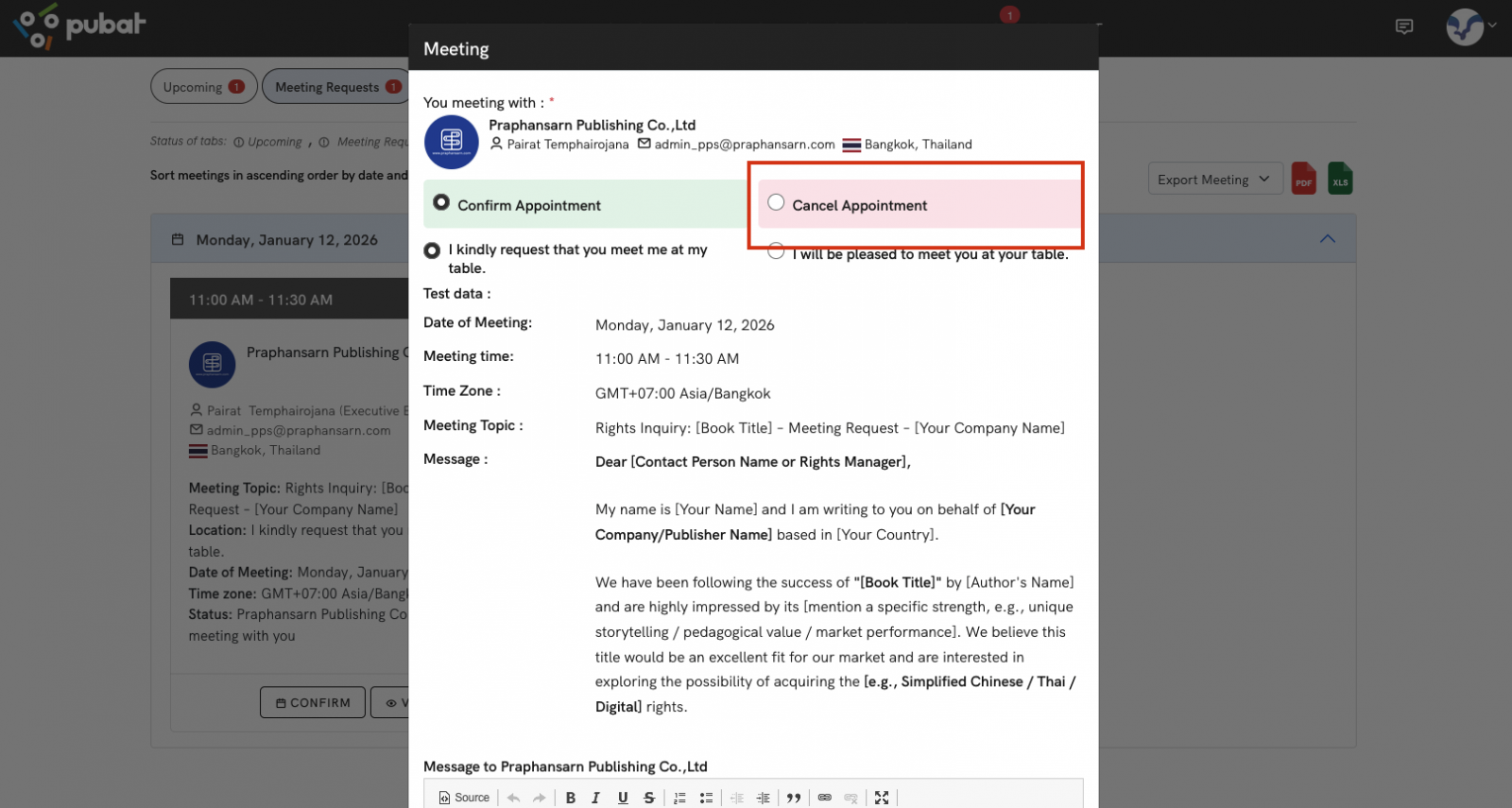The height and width of the screenshot is (808, 1512).
Task: Export meetings as PDF file
Action: (x=1304, y=179)
